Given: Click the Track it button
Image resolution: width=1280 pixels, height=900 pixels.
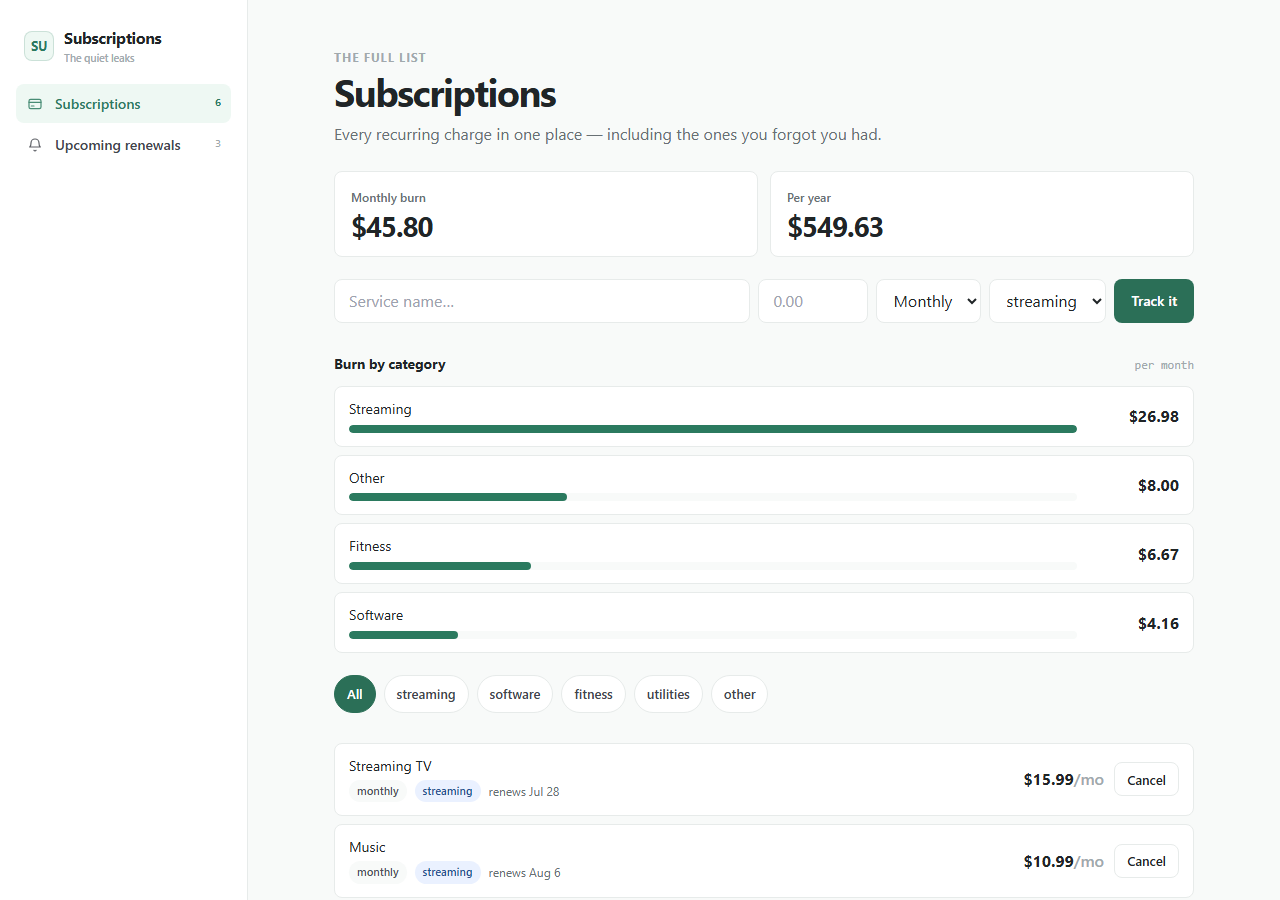Looking at the screenshot, I should pyautogui.click(x=1153, y=301).
